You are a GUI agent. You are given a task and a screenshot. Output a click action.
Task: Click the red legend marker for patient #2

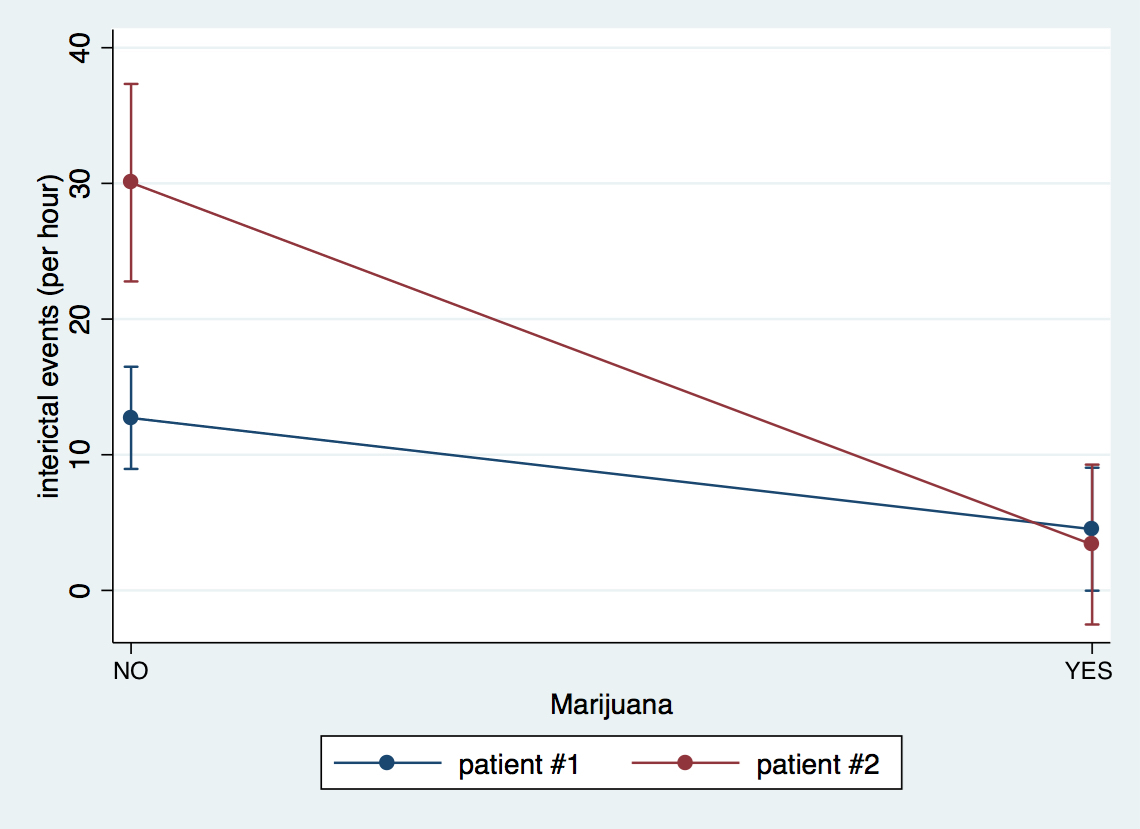coord(685,763)
